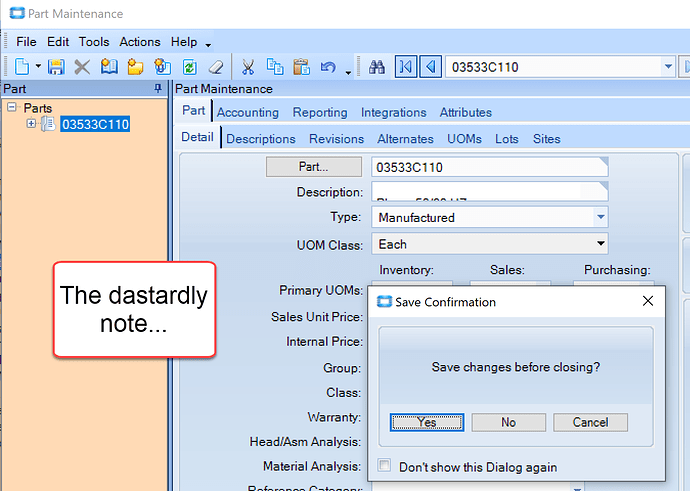Undo last change with undo arrow
The image size is (690, 491).
pyautogui.click(x=328, y=67)
